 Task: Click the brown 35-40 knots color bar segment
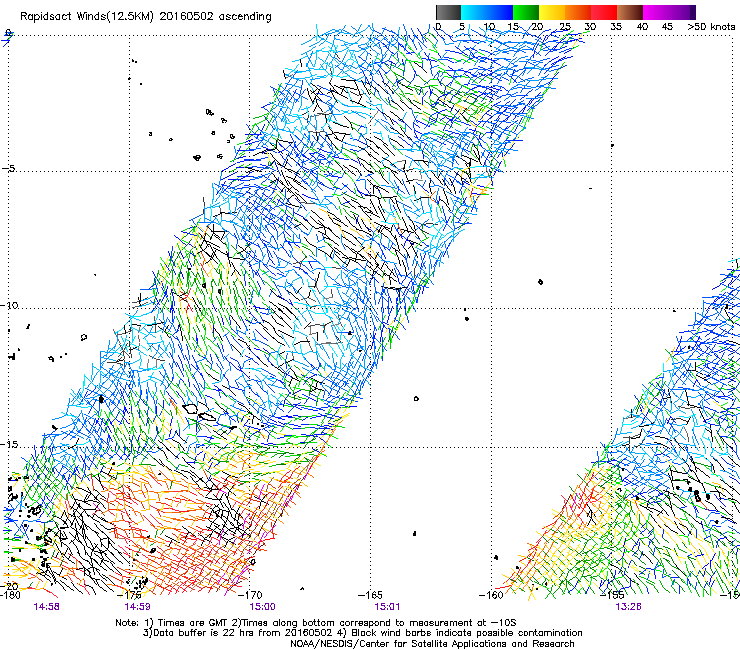pos(630,12)
